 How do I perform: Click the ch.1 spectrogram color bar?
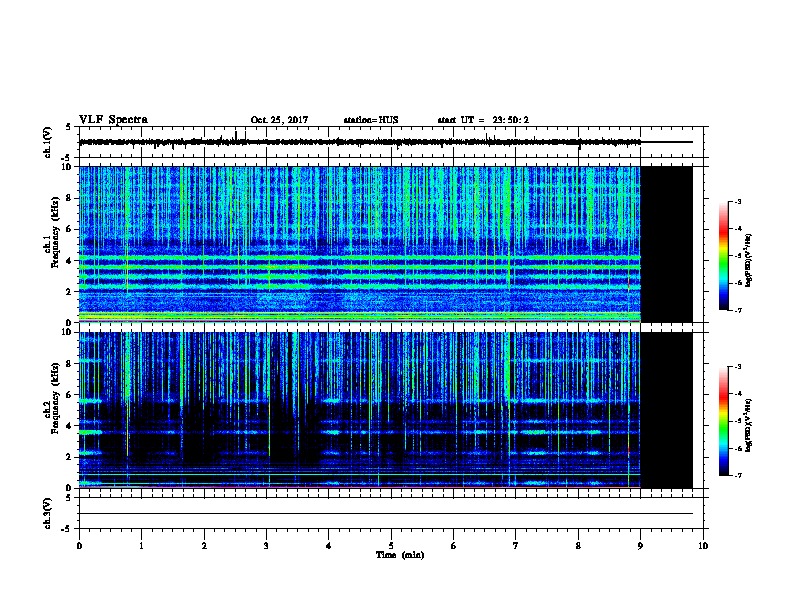tap(723, 256)
